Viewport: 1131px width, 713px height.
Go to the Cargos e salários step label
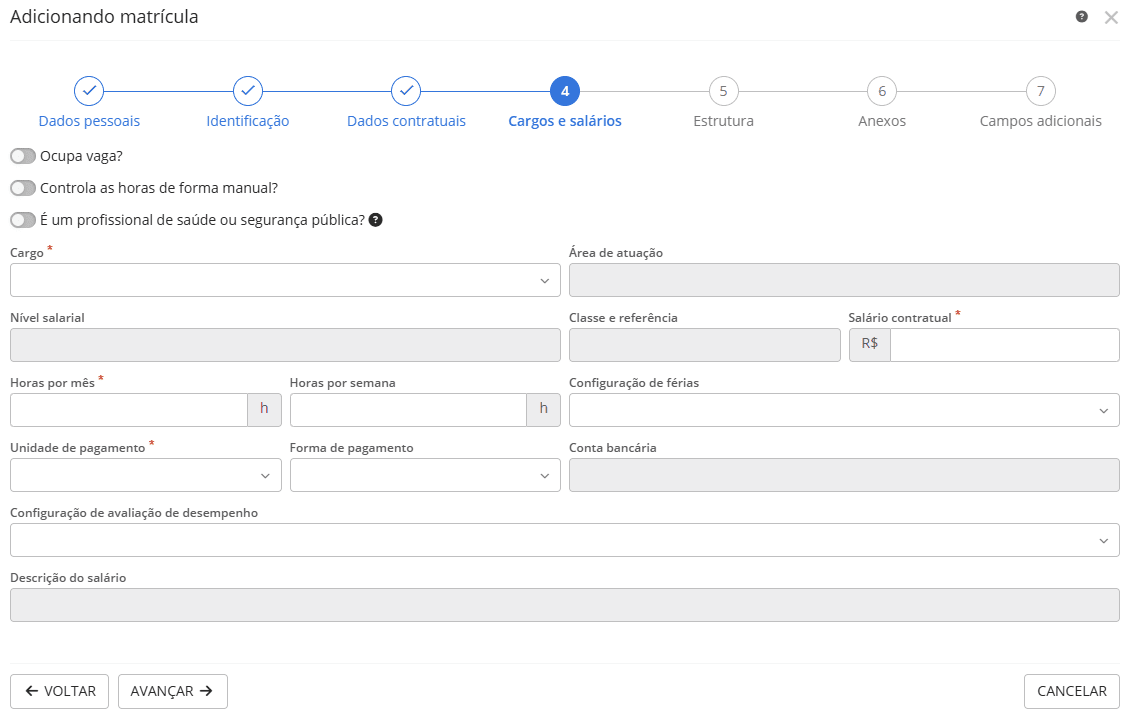[x=565, y=121]
